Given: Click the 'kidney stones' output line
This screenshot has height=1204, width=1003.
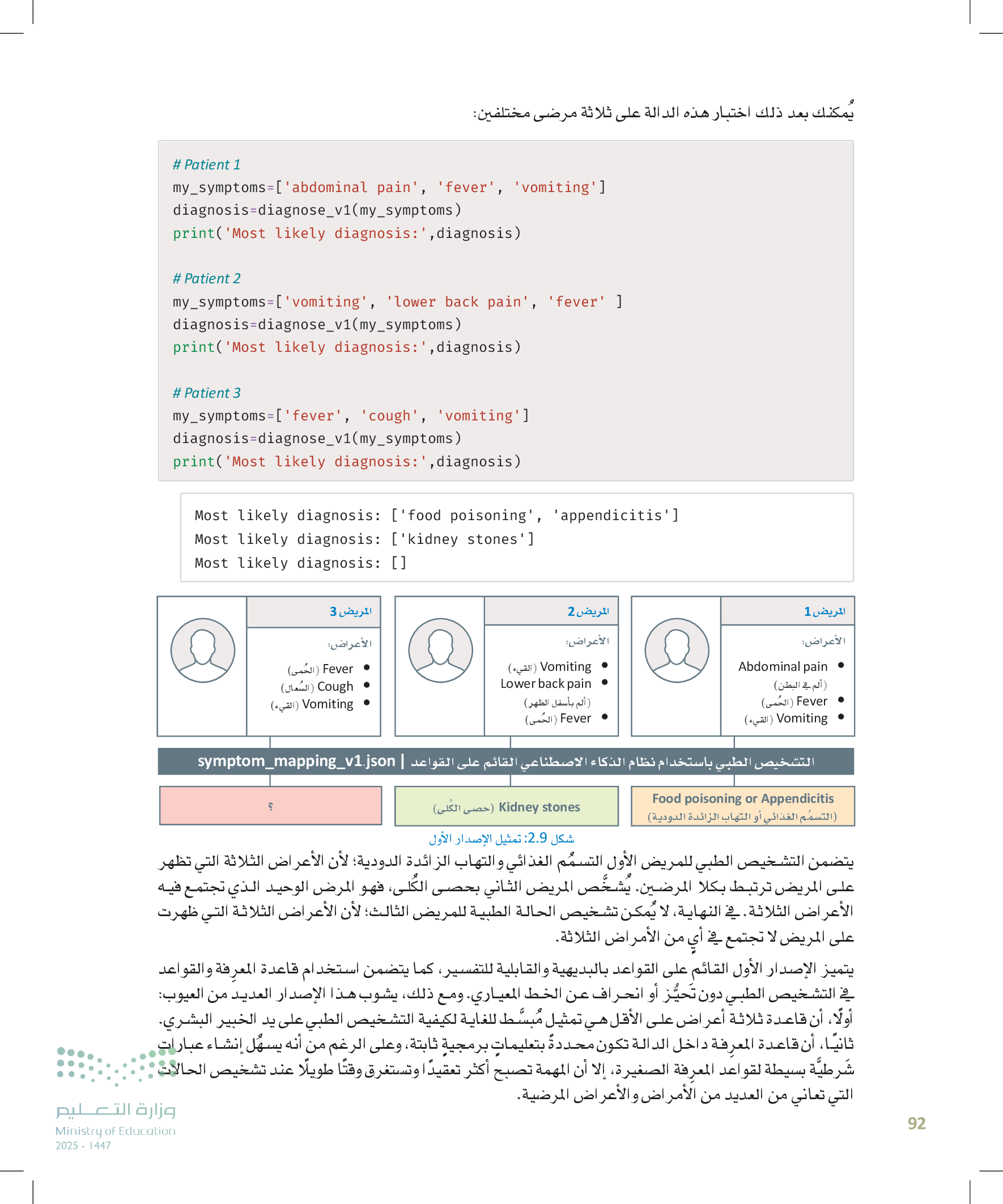Looking at the screenshot, I should point(364,539).
